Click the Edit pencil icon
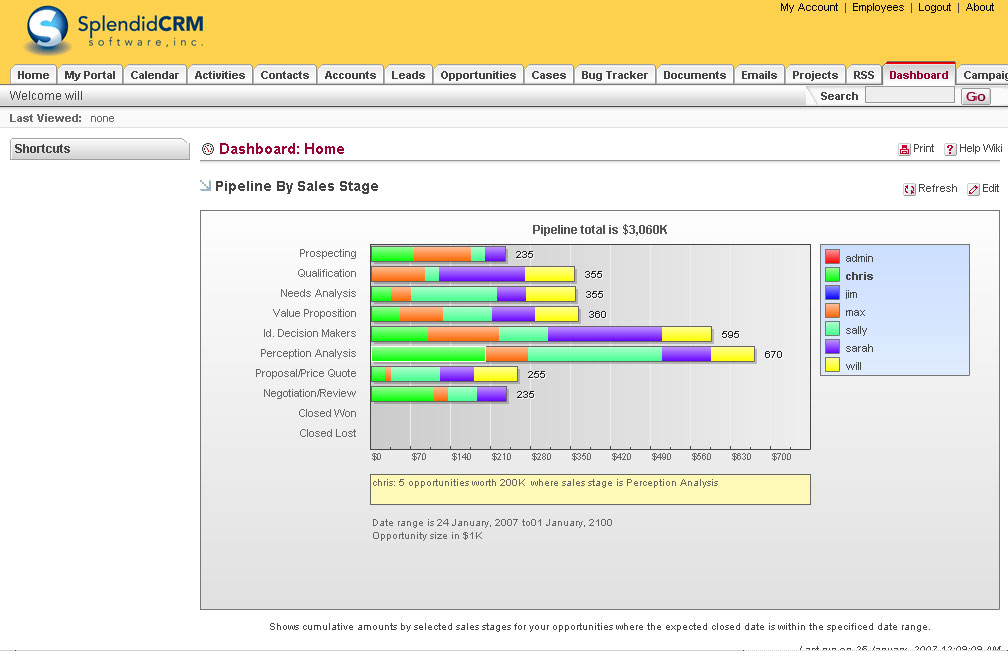The height and width of the screenshot is (651, 1008). pos(973,189)
